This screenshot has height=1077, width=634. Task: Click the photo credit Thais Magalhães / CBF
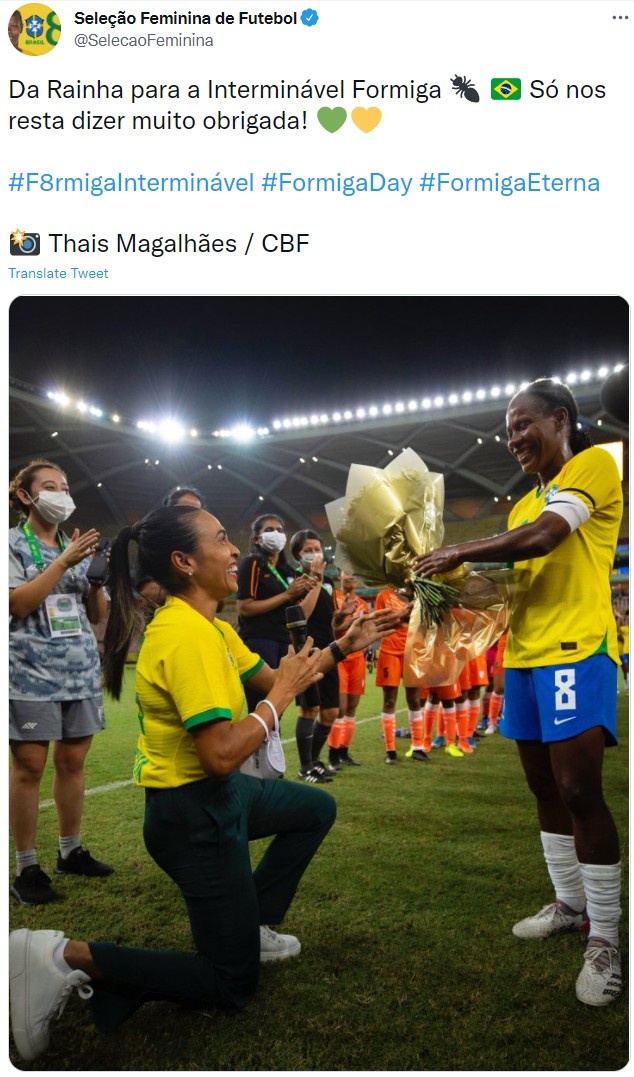point(179,243)
